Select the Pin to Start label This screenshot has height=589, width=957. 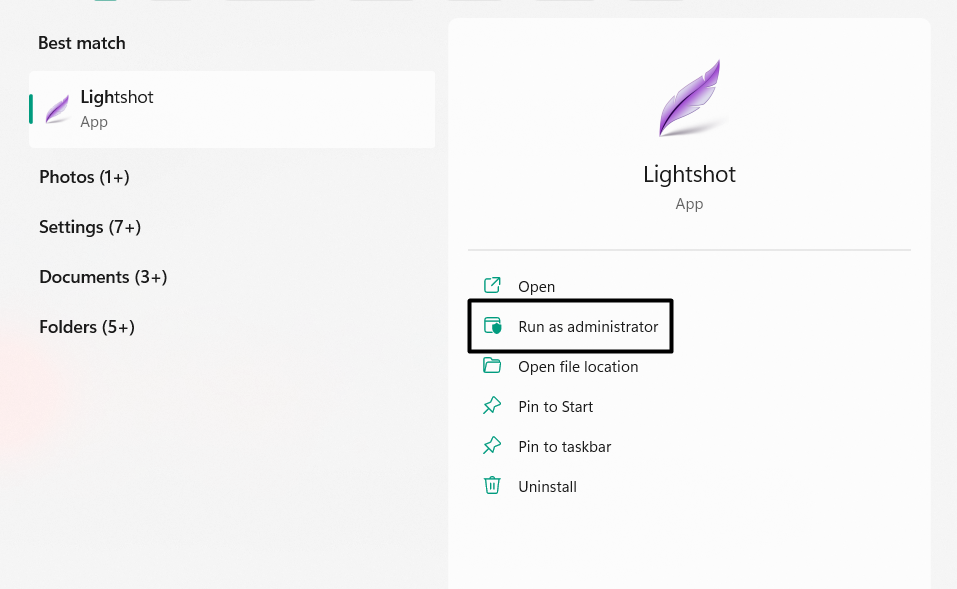click(555, 407)
